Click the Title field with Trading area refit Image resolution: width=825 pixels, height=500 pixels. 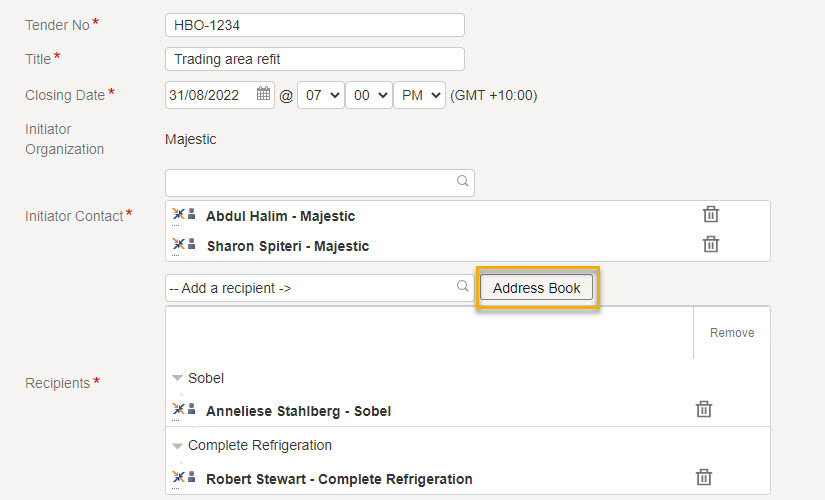tap(314, 59)
